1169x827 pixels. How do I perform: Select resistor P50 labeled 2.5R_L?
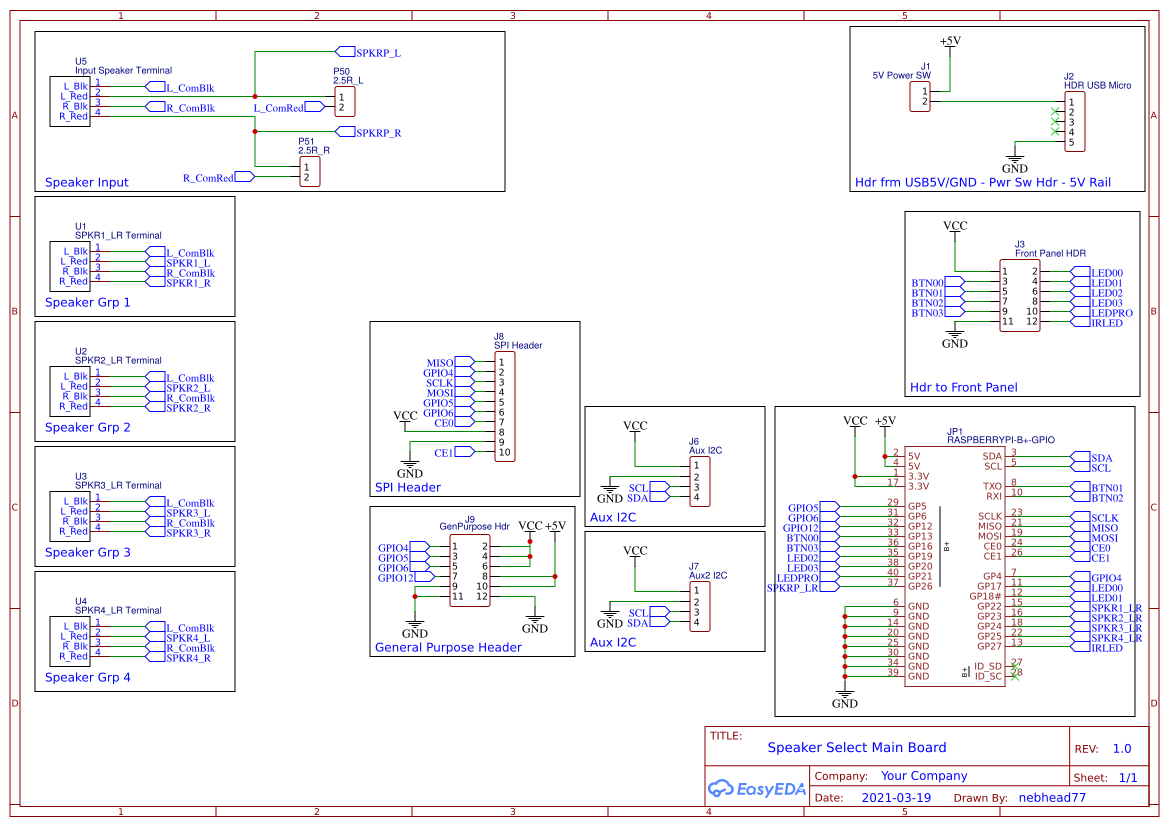(x=344, y=101)
